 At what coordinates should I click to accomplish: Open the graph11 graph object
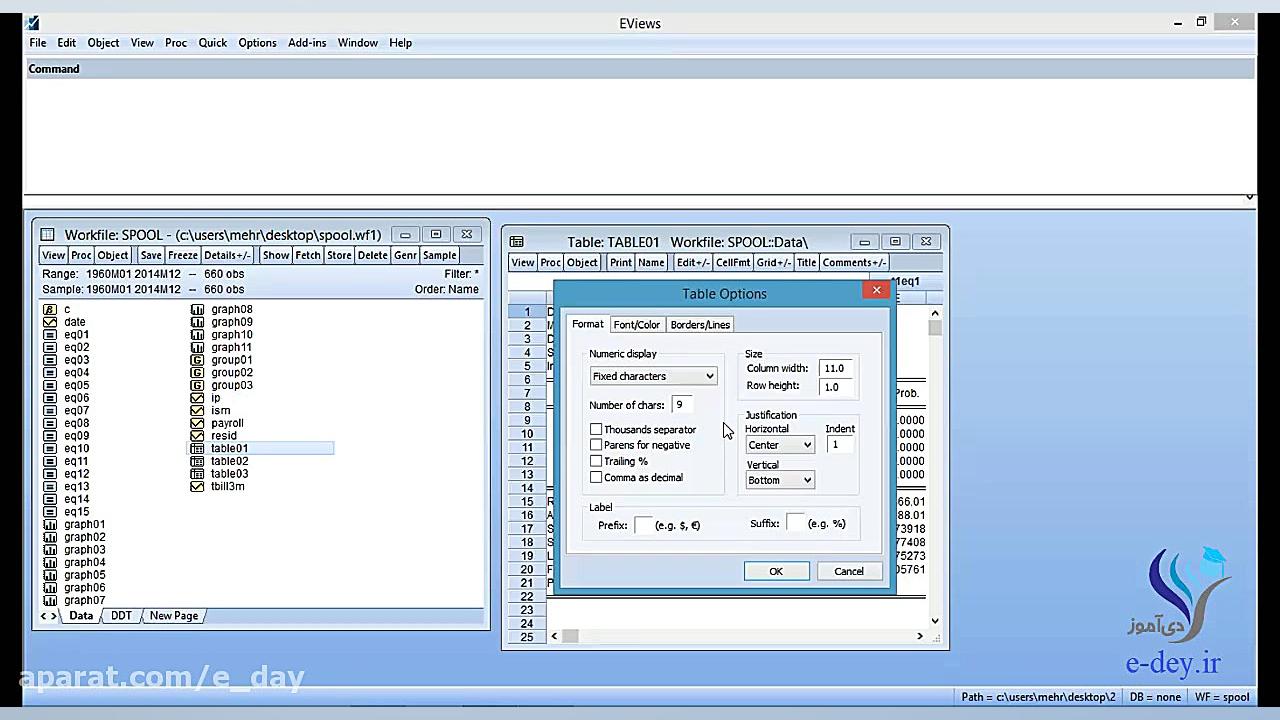click(231, 347)
